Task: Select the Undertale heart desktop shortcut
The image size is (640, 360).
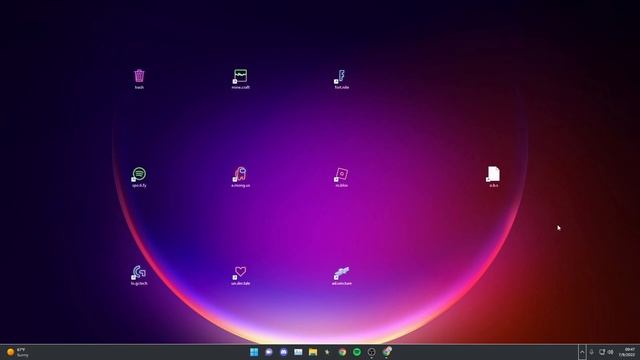Action: [x=240, y=275]
